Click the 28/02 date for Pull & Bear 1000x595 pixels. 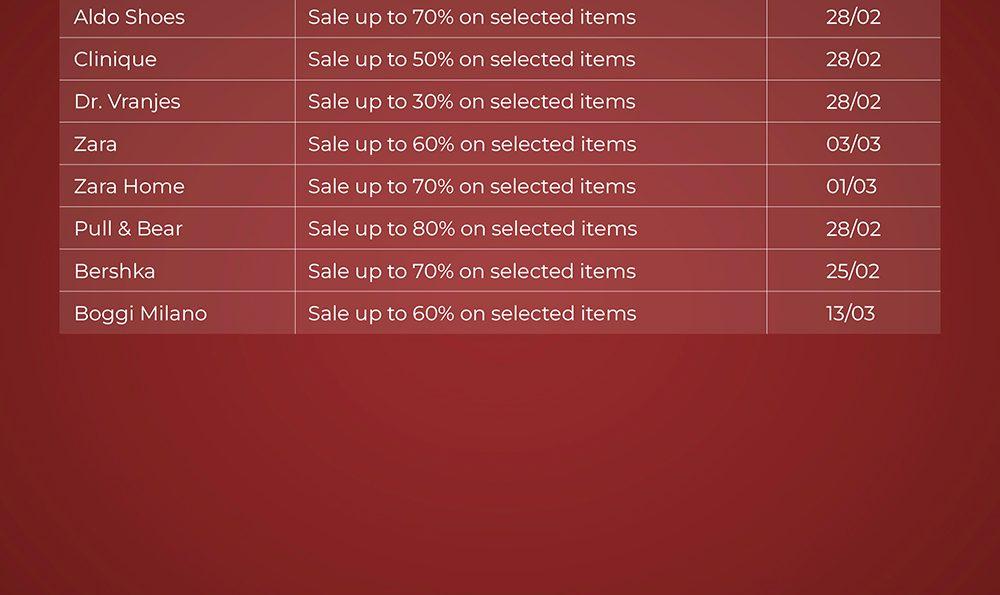click(853, 228)
